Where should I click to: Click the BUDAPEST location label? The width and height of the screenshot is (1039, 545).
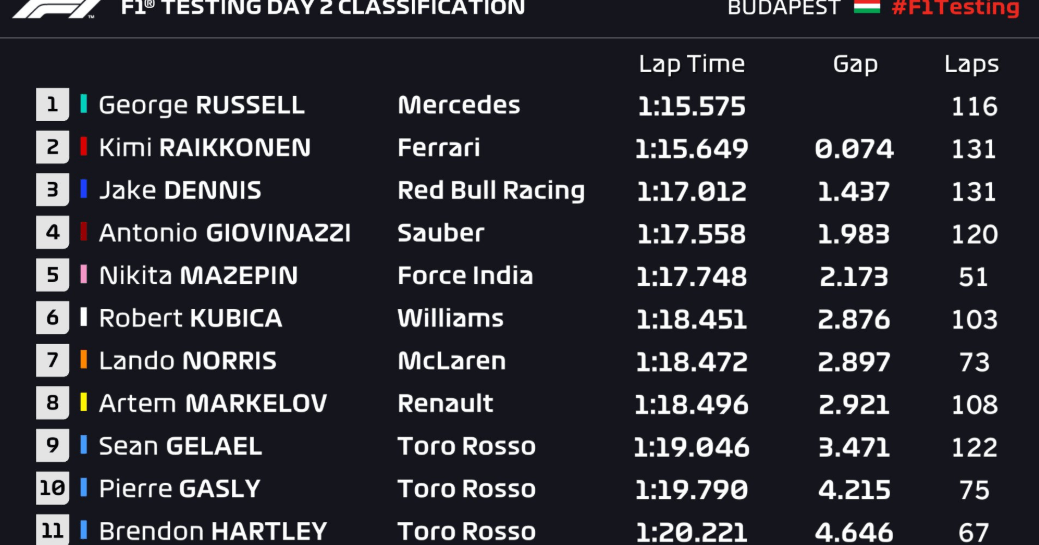point(785,8)
